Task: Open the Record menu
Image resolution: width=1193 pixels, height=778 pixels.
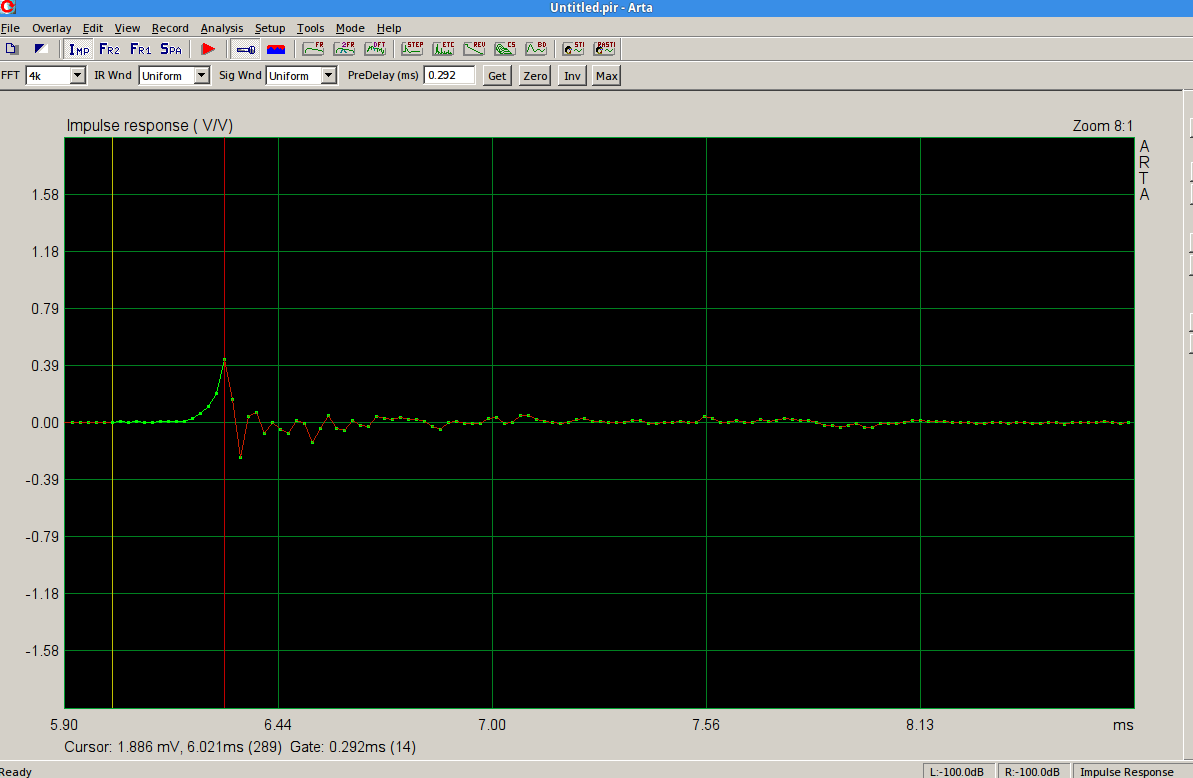Action: 170,28
